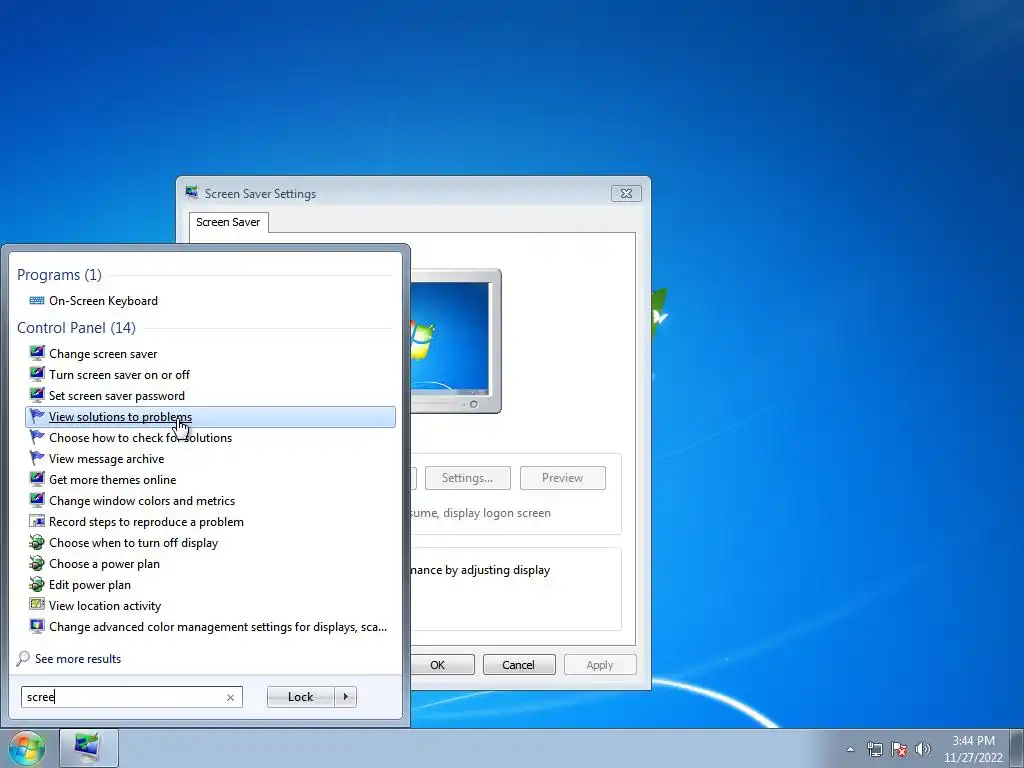Viewport: 1024px width, 768px height.
Task: Expand shutdown options arrow next to Lock
Action: (345, 697)
